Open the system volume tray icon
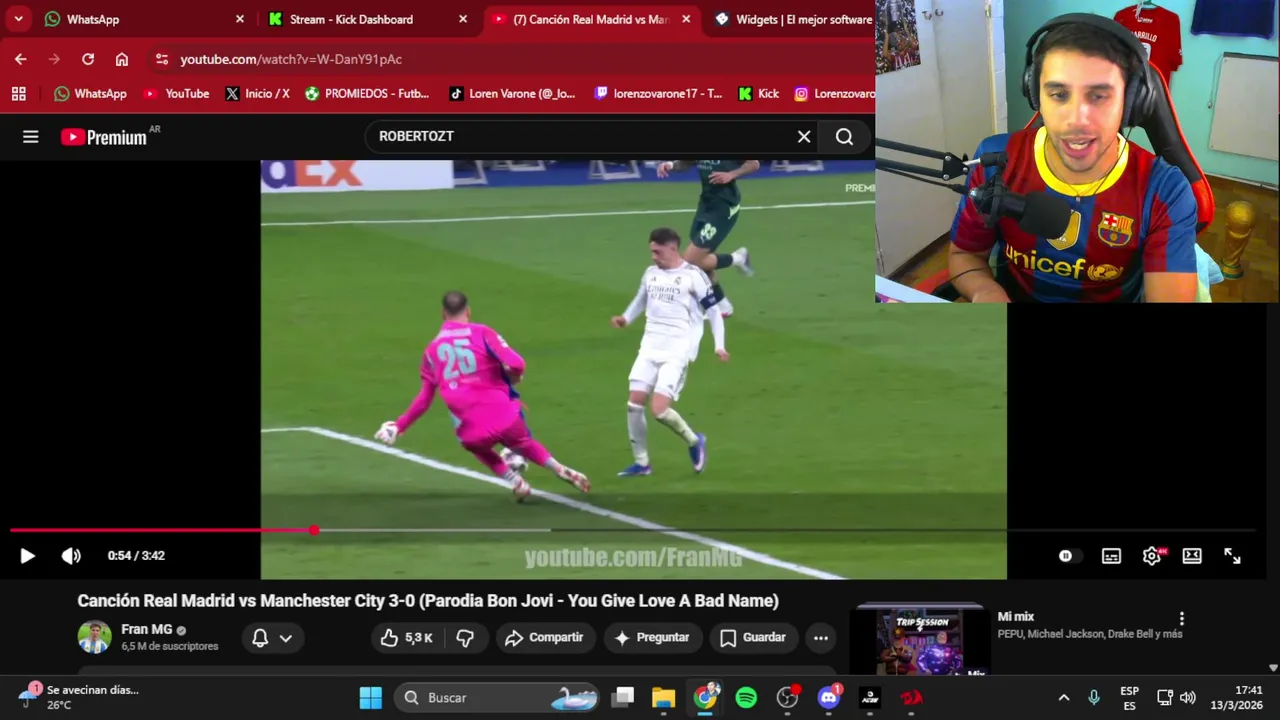Screen dimensions: 1280x720 coord(1188,697)
